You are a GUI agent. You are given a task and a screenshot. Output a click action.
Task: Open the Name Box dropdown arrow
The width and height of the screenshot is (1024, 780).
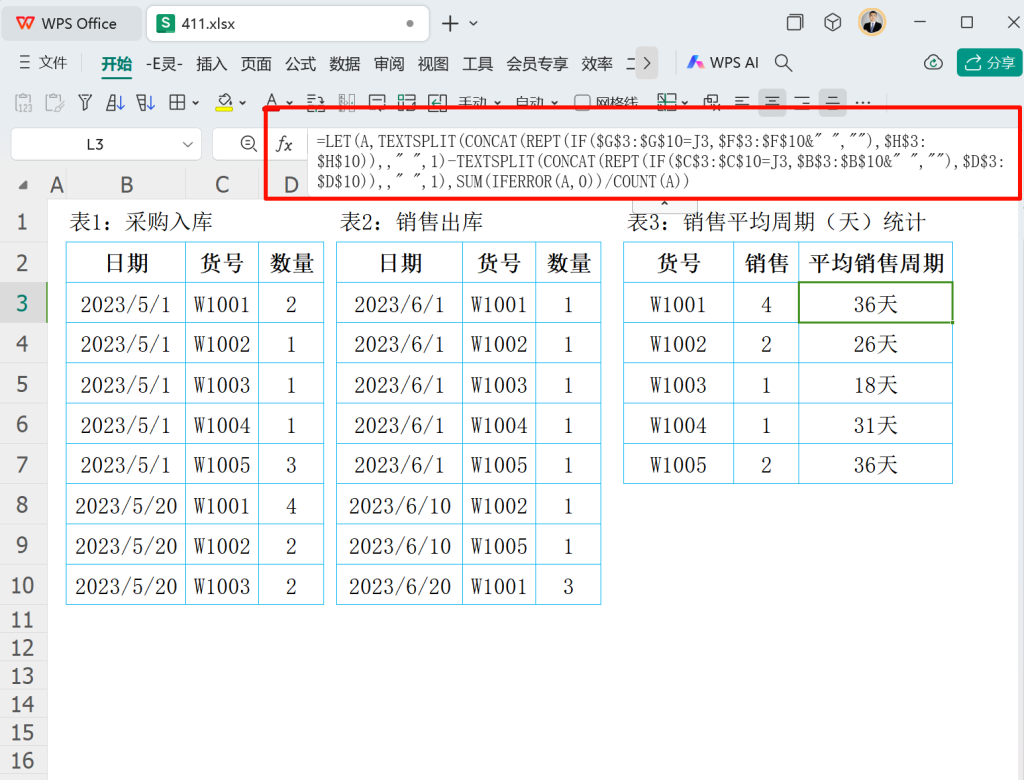[187, 144]
